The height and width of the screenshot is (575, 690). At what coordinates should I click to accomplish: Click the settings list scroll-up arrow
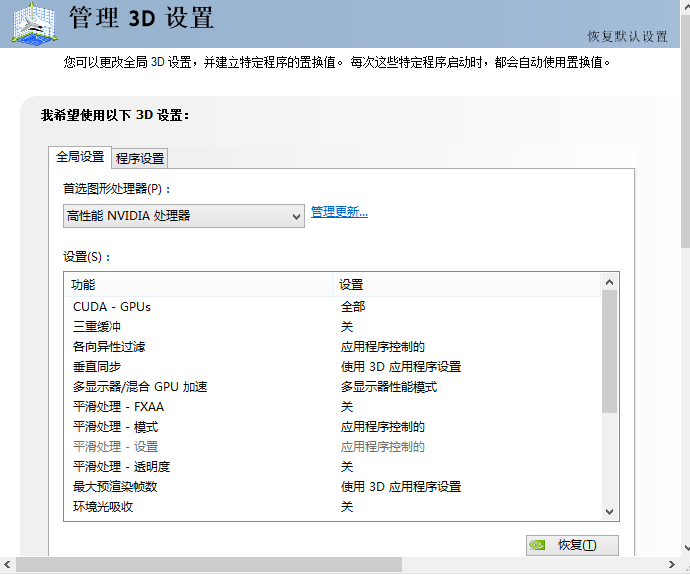pyautogui.click(x=609, y=282)
